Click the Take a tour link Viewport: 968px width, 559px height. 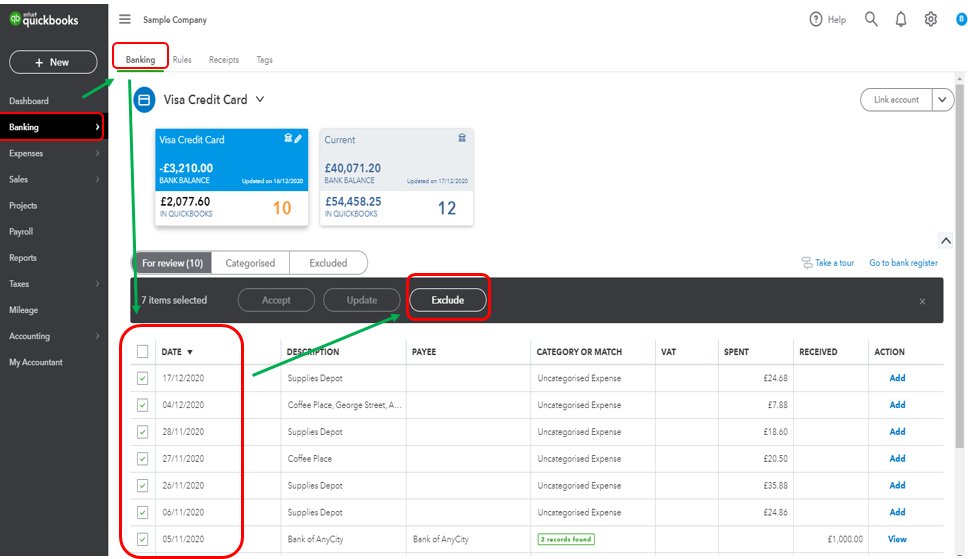tap(834, 263)
